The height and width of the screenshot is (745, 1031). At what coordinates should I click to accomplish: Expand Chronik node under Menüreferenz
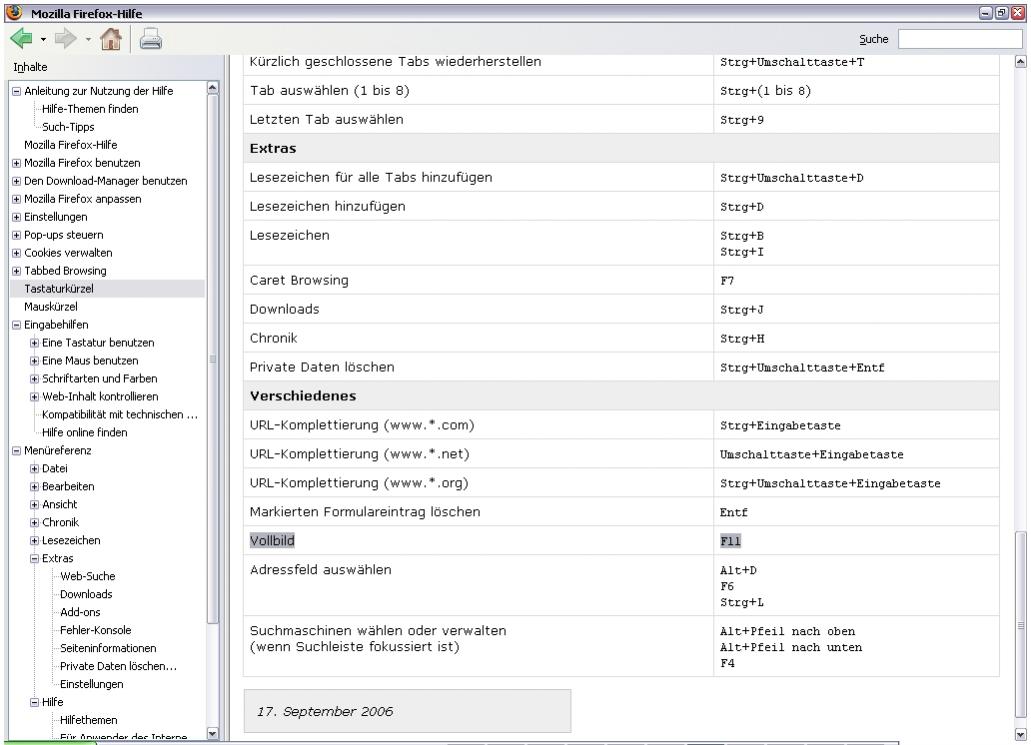pos(34,523)
